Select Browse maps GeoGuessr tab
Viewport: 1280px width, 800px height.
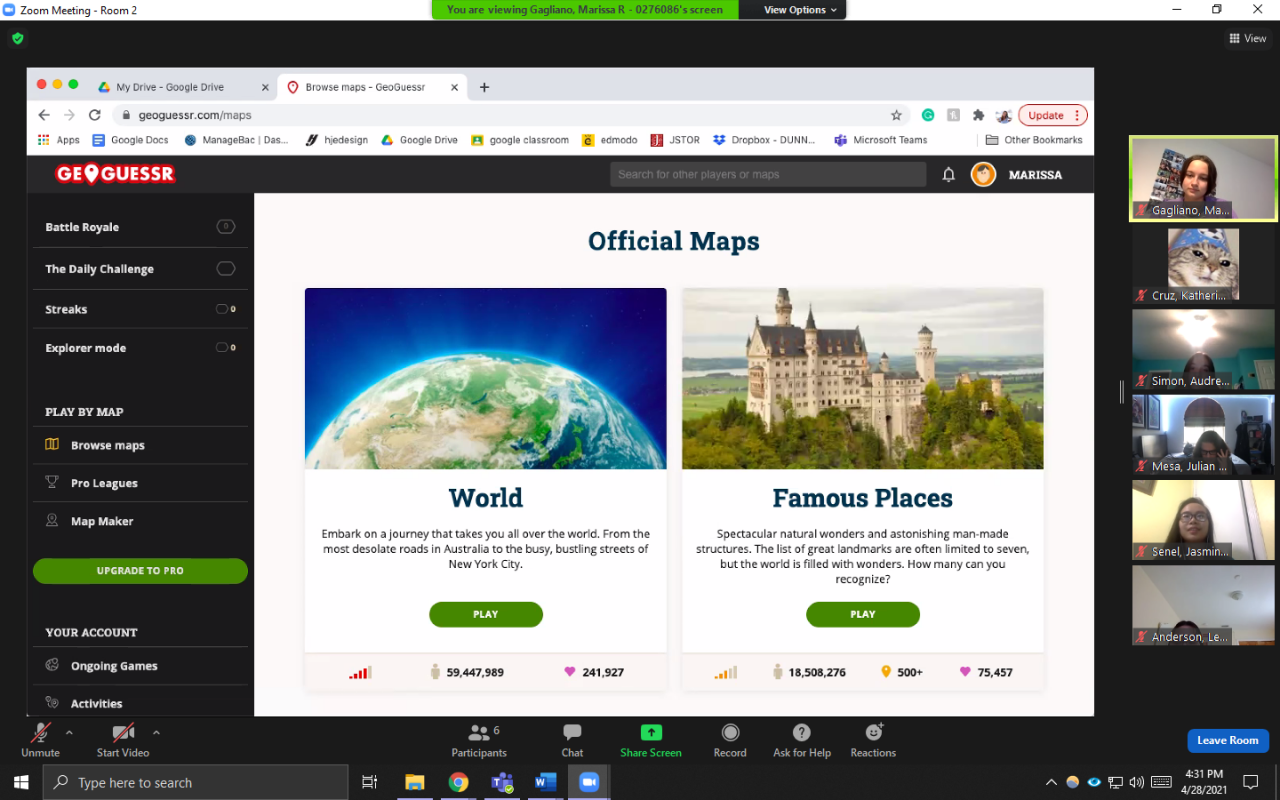tap(365, 87)
